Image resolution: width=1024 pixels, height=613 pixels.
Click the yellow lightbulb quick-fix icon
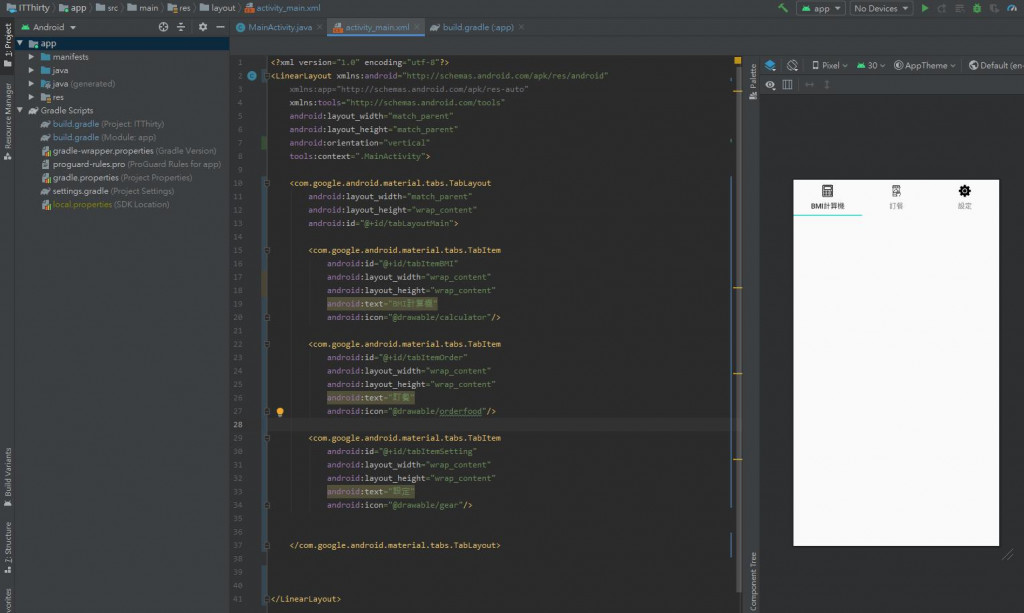[x=280, y=412]
